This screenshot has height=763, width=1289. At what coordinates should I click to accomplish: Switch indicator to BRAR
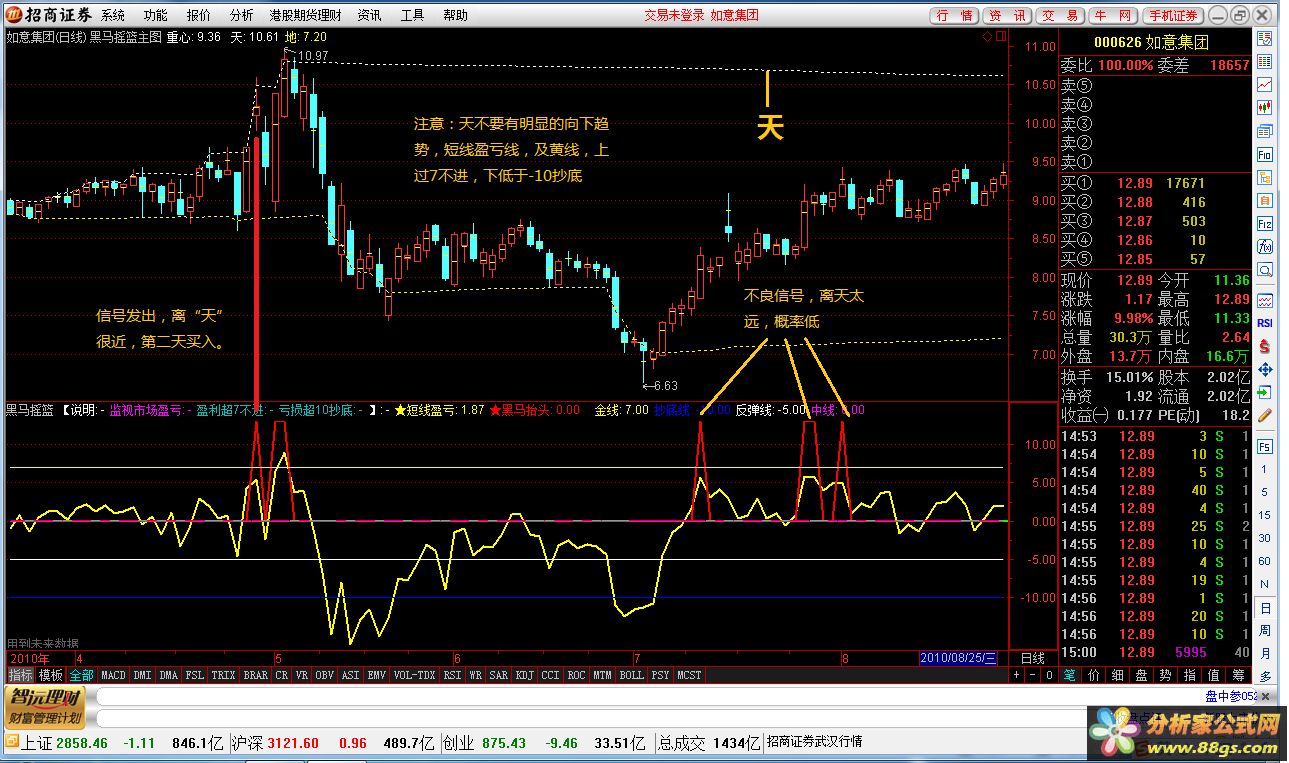(x=256, y=675)
